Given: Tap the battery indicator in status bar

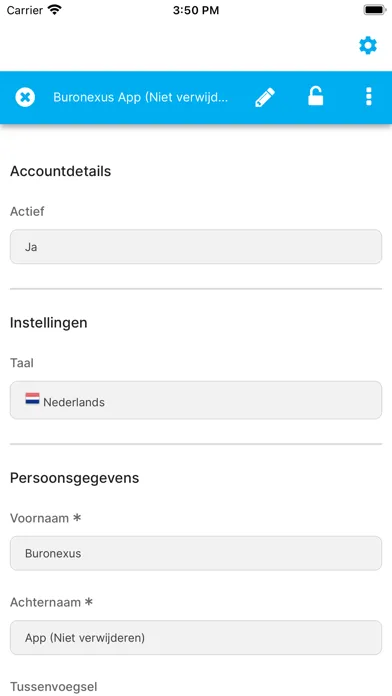Looking at the screenshot, I should (374, 10).
